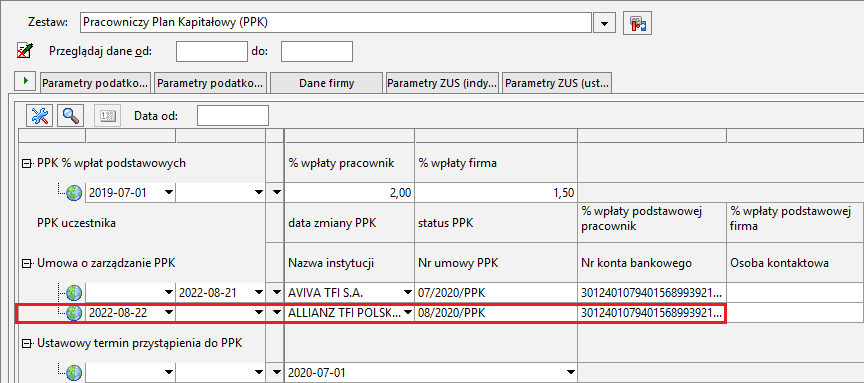The width and height of the screenshot is (864, 383).
Task: Click the 08/2020/PPK contract number cell
Action: pyautogui.click(x=495, y=313)
